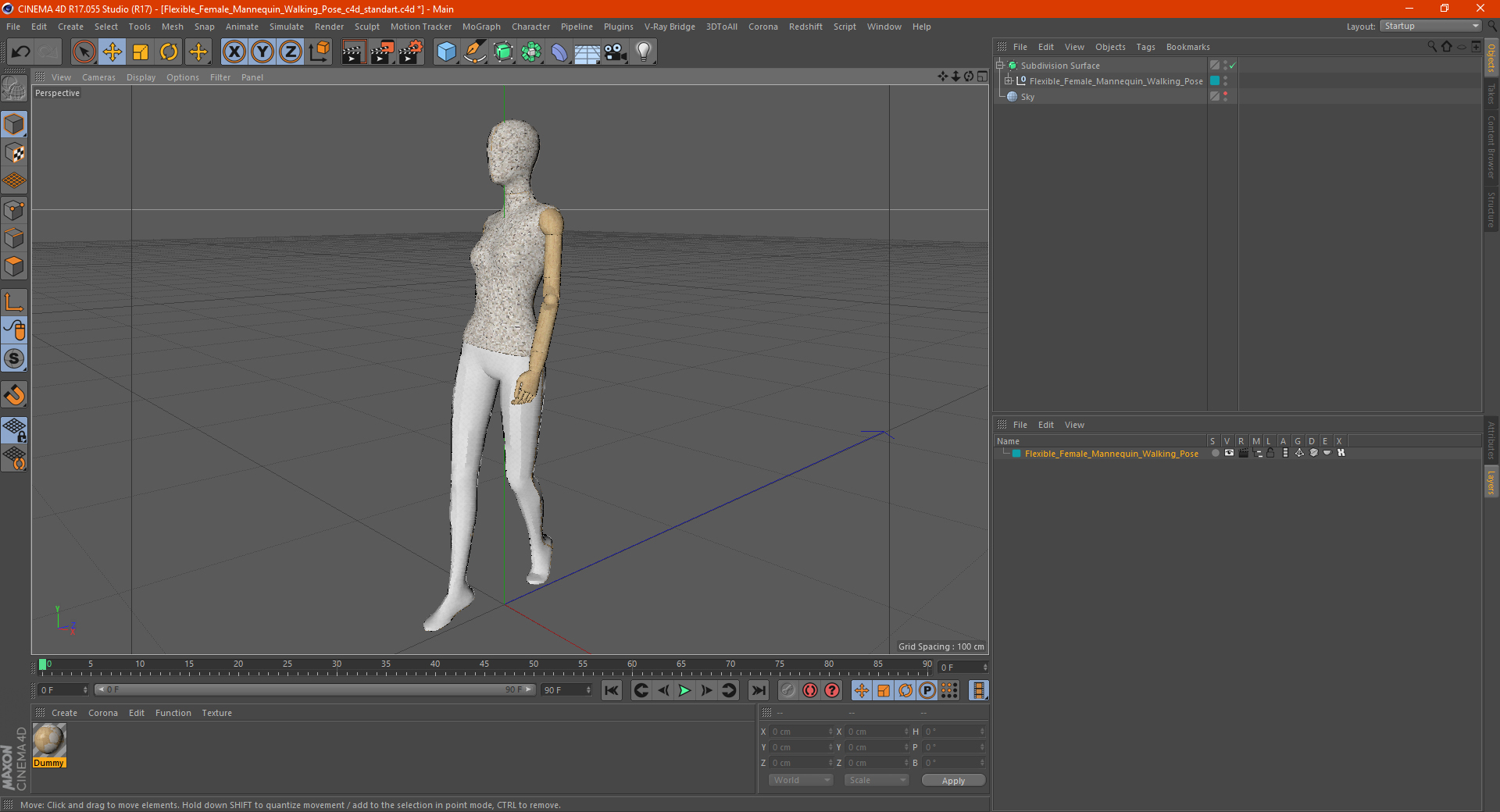Toggle Snap S icon in left toolbar

pos(14,358)
